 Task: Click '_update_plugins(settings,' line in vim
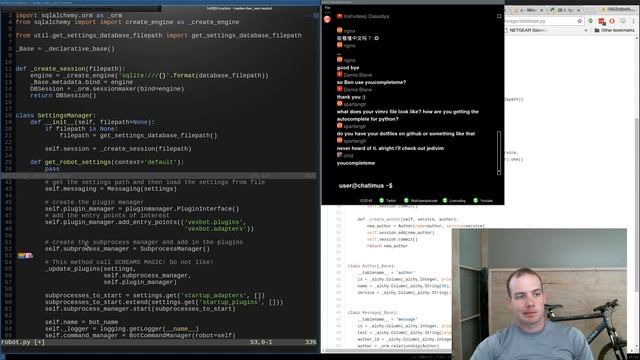90,269
